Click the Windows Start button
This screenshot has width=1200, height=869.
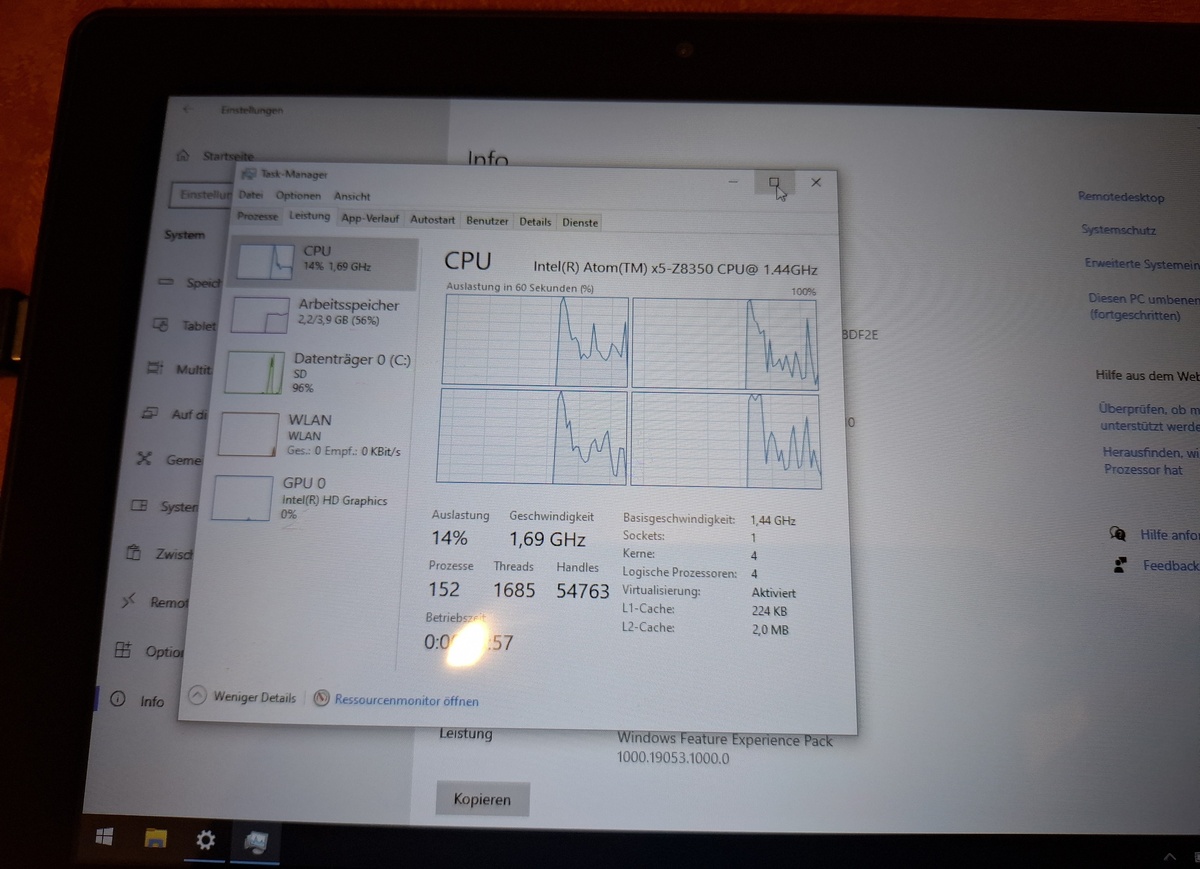coord(104,836)
